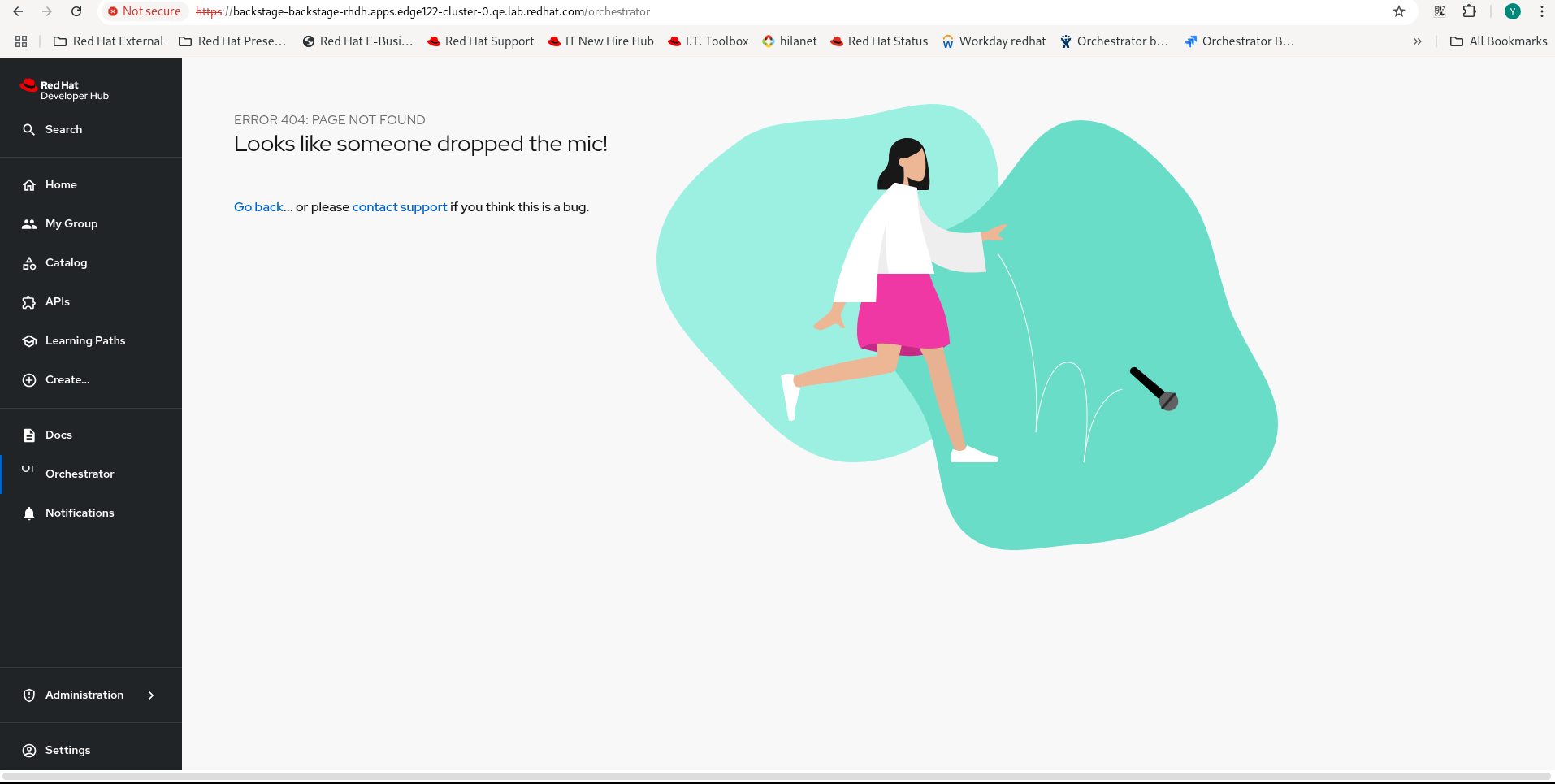Click the 'ERROR 404: PAGE NOT FOUND' text
This screenshot has width=1555, height=784.
[330, 120]
